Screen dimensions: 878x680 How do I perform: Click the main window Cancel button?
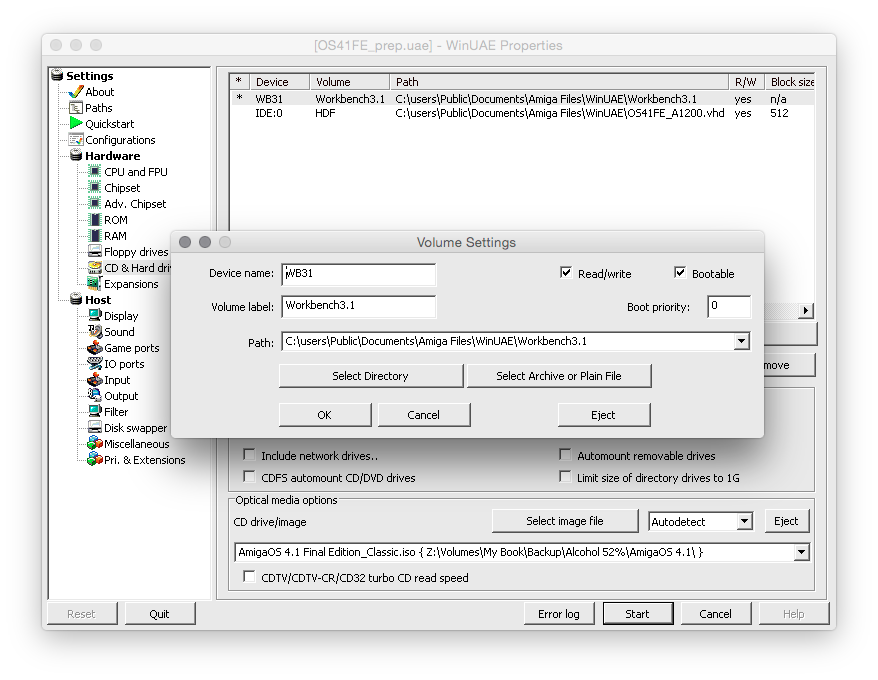coord(716,614)
